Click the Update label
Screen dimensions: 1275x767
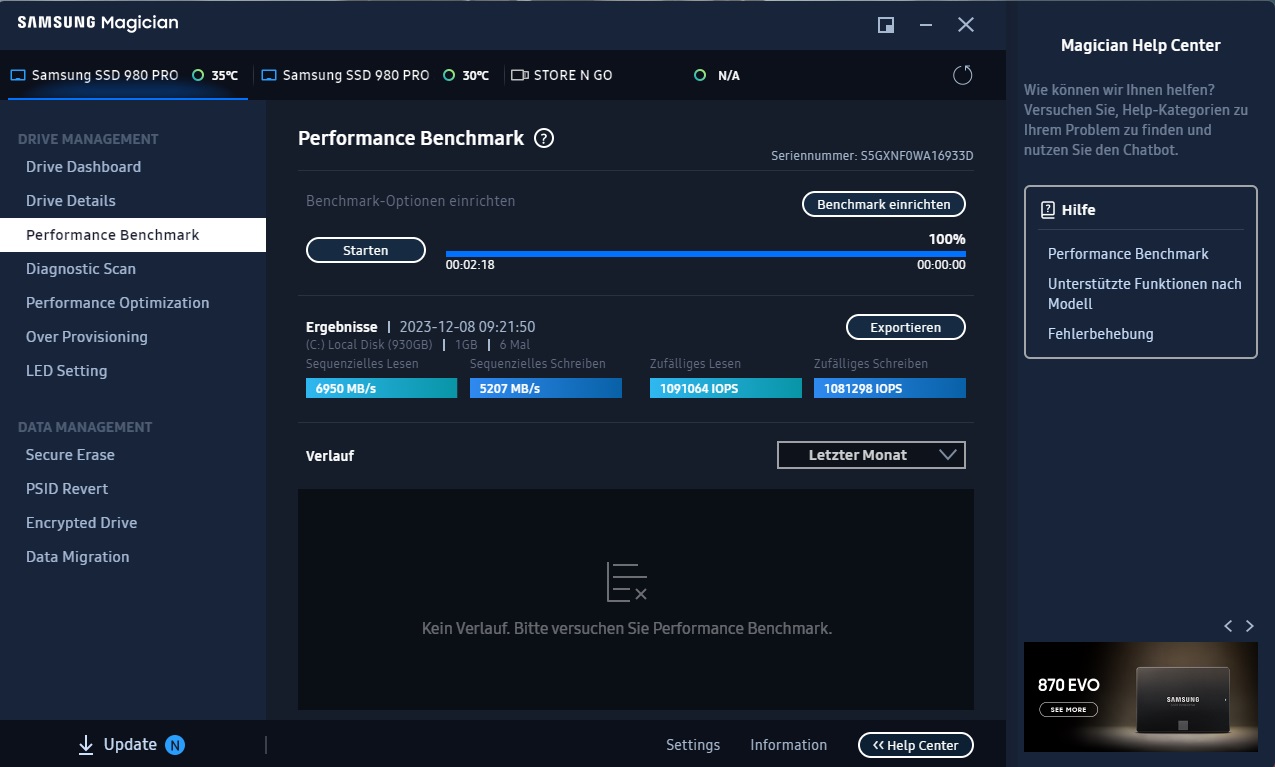[130, 745]
